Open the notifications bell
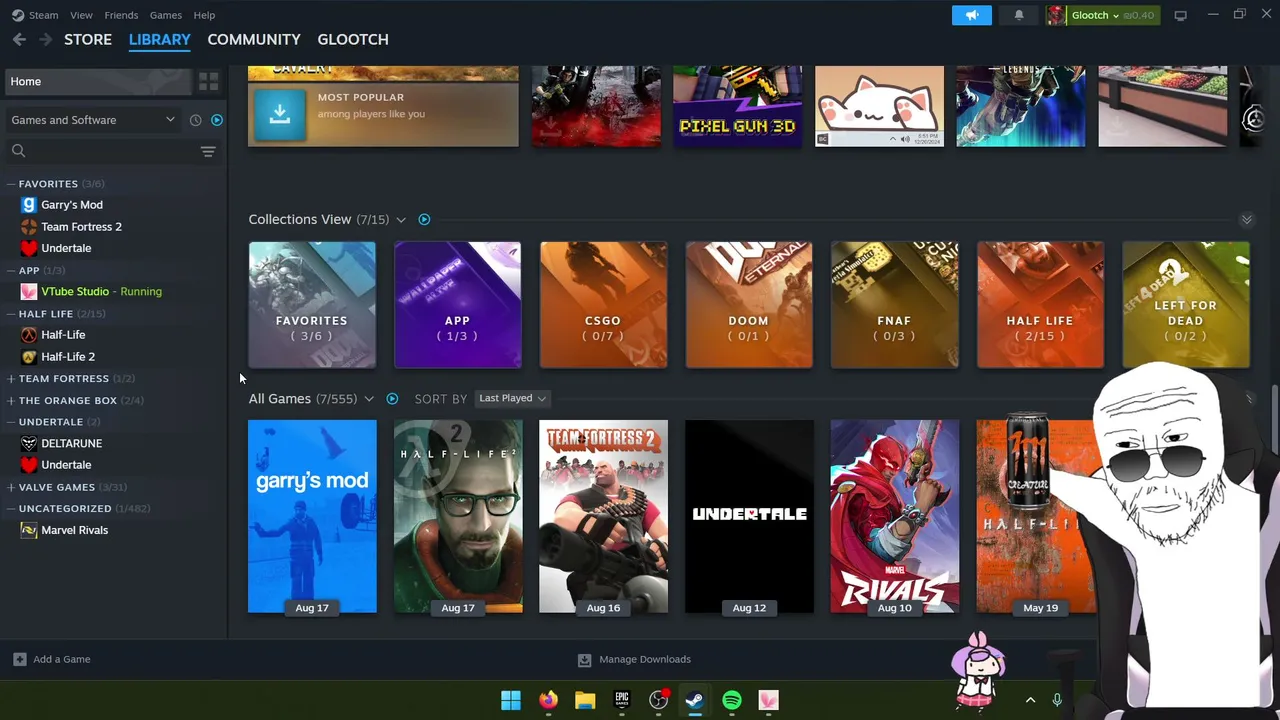Viewport: 1280px width, 720px height. (1019, 15)
